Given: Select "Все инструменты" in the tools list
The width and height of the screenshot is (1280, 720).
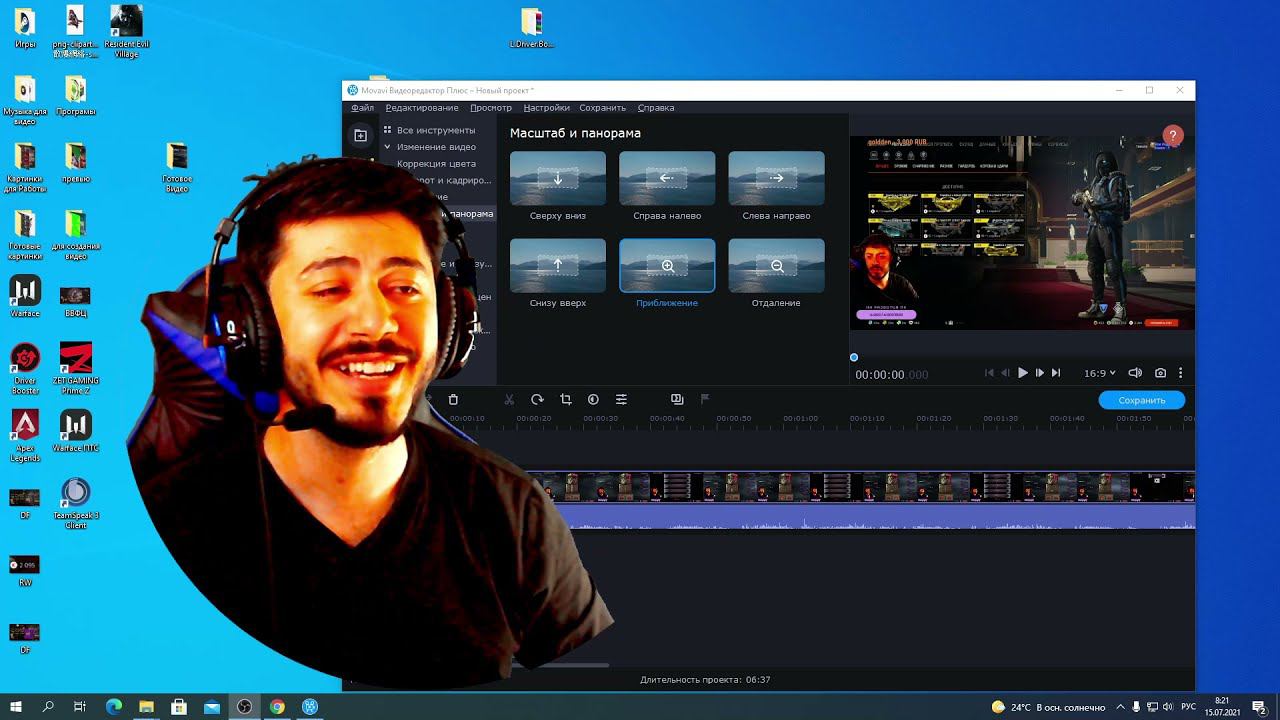Looking at the screenshot, I should pos(436,130).
